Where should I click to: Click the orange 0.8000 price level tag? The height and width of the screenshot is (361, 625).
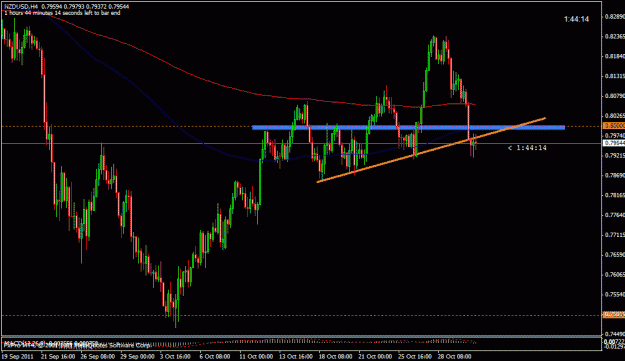(614, 126)
